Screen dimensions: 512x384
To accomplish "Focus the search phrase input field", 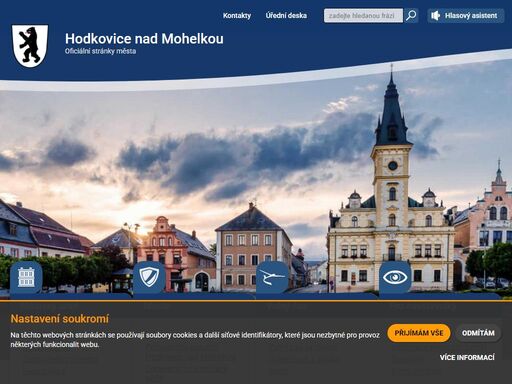I will tap(363, 16).
